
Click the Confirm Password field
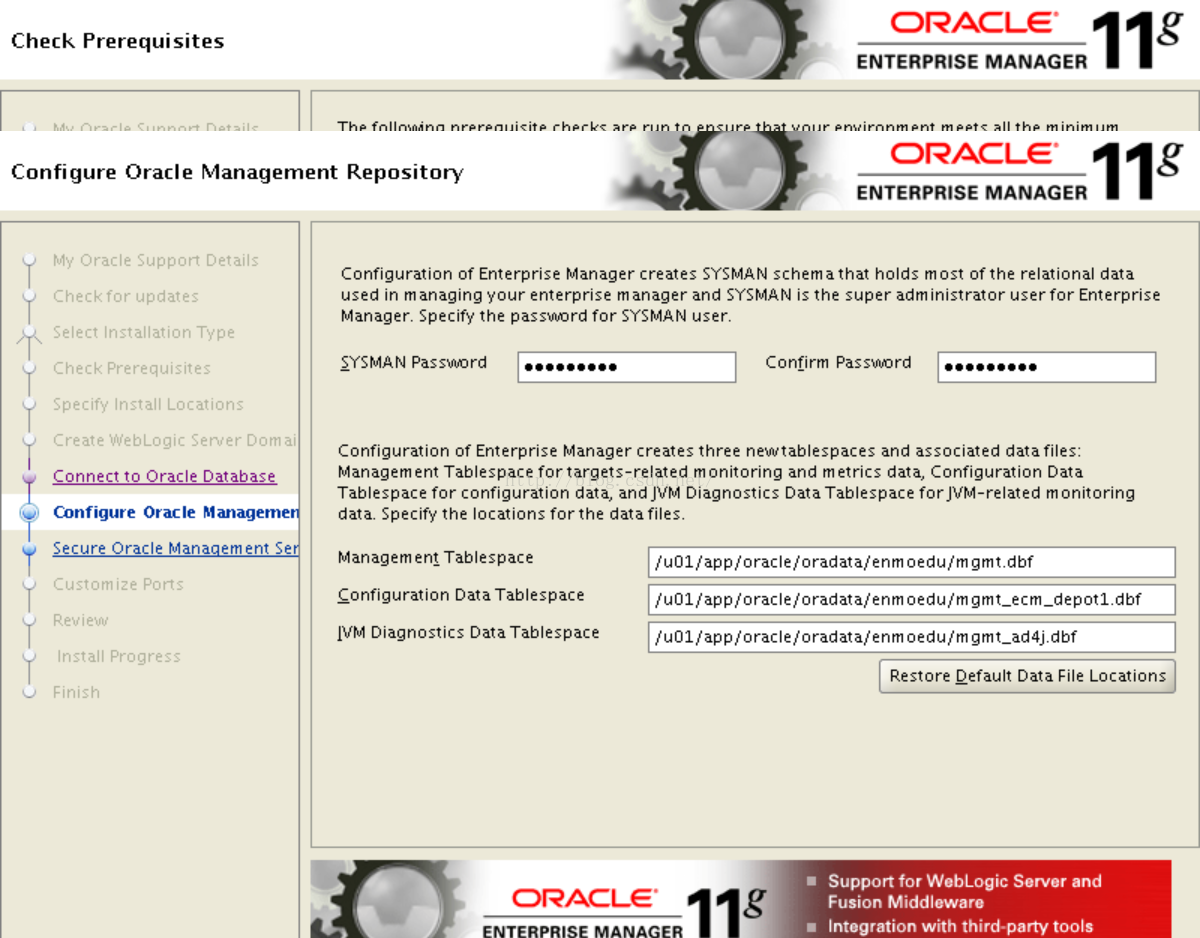(1046, 367)
